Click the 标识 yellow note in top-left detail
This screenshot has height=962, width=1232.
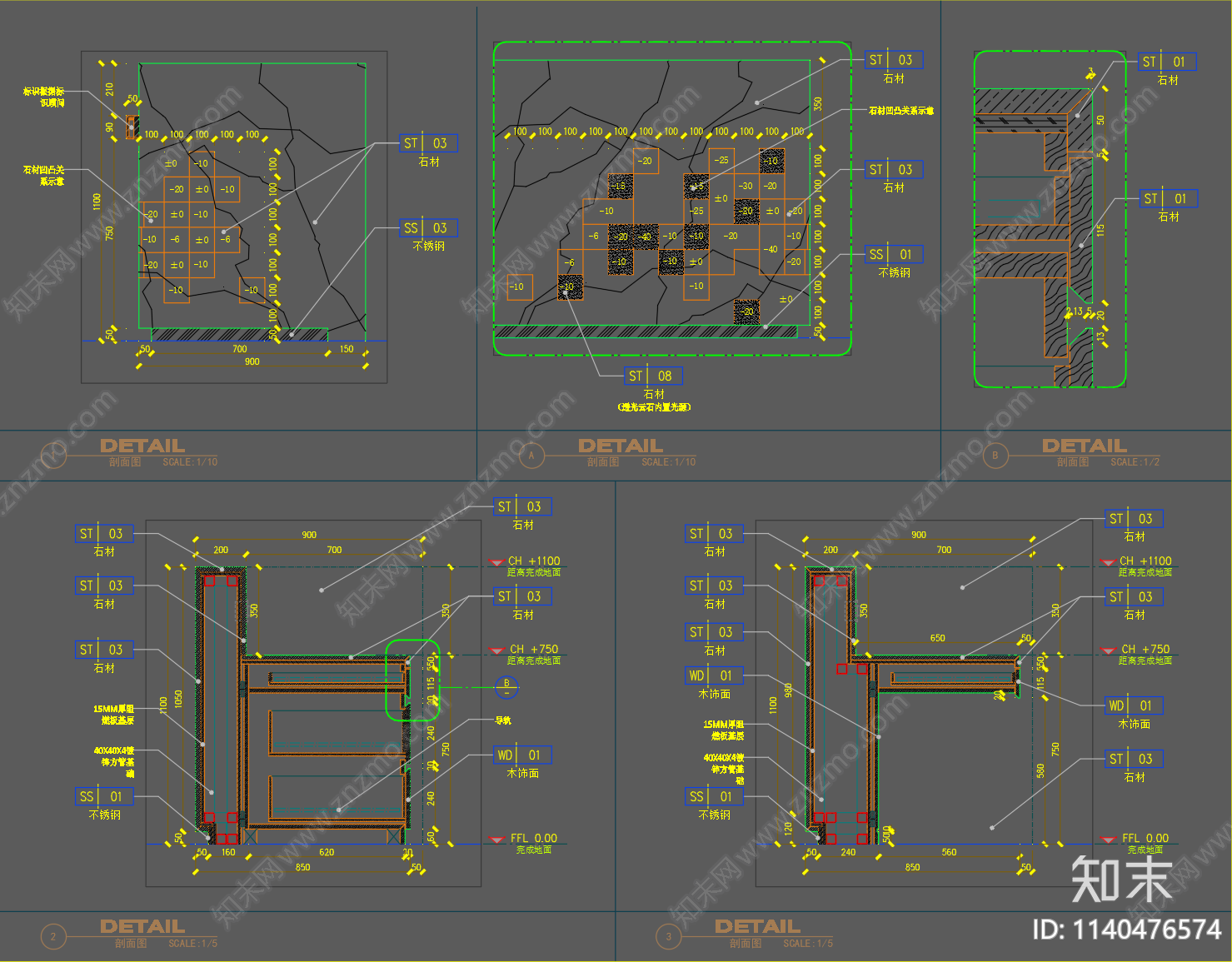43,97
